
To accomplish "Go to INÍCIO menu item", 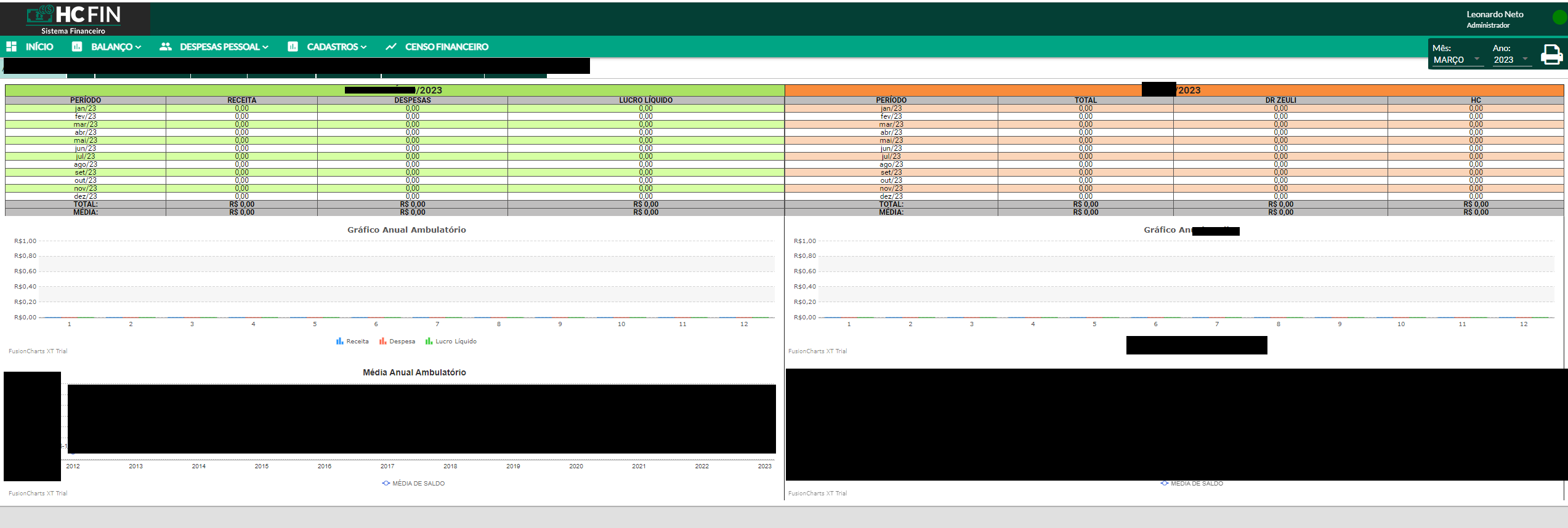I will click(x=39, y=47).
